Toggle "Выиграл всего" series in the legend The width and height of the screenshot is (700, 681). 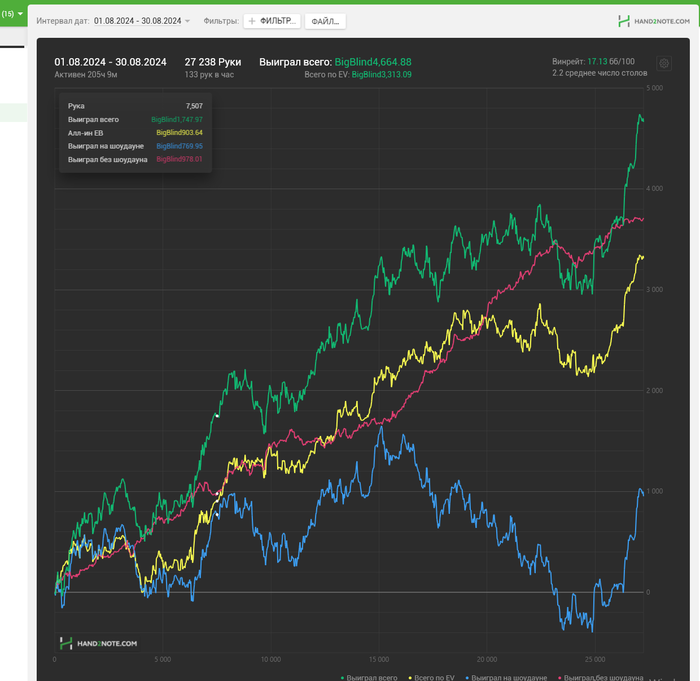pos(370,677)
